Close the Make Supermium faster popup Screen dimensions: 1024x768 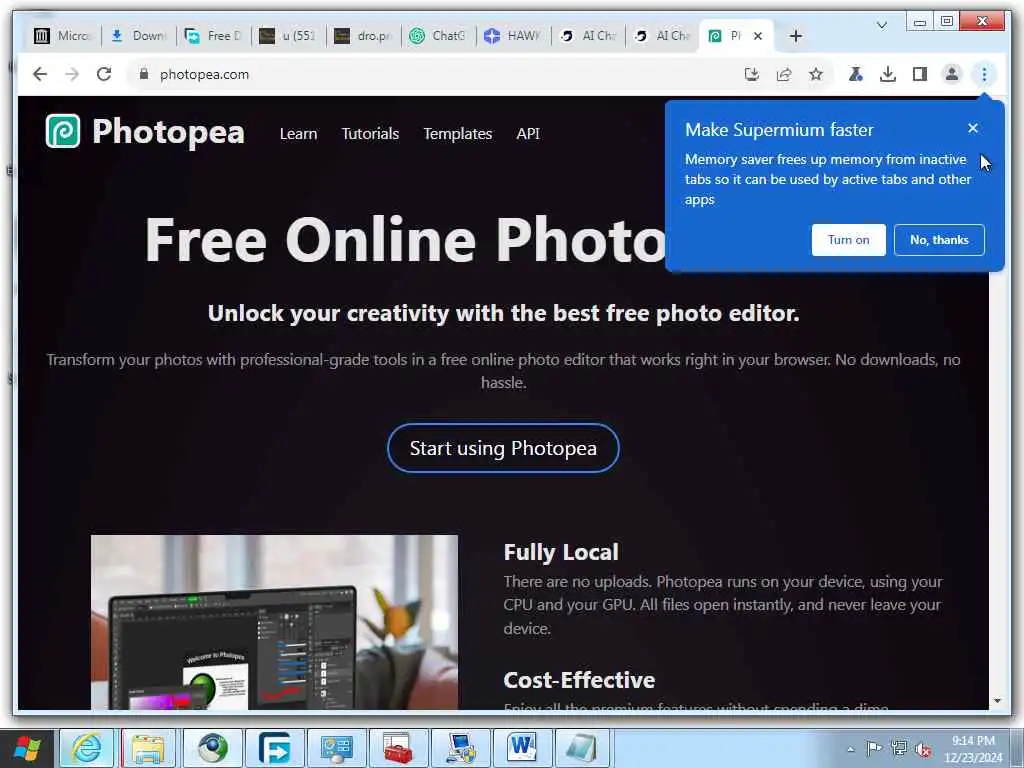972,128
